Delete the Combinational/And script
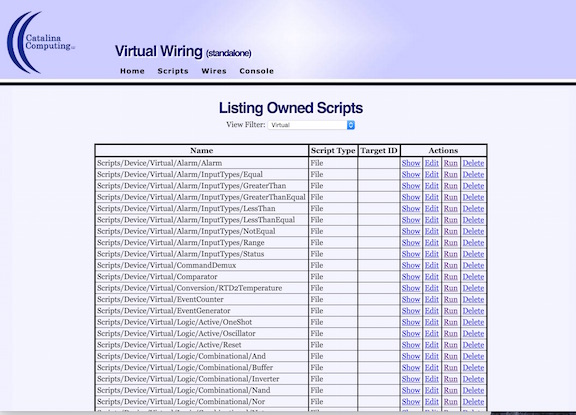 point(473,357)
